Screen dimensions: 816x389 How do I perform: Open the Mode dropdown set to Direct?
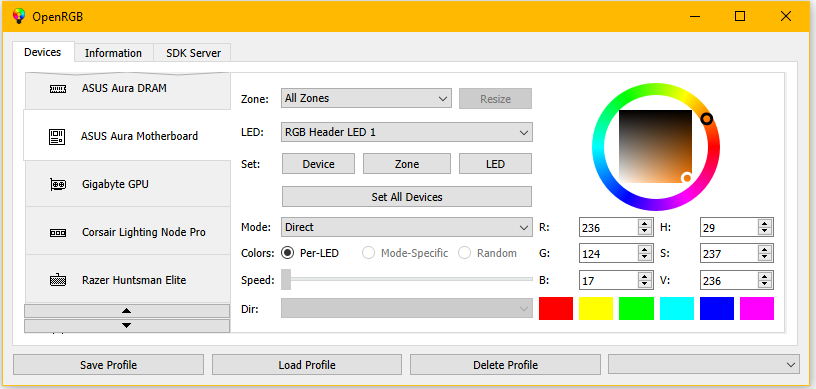(407, 228)
